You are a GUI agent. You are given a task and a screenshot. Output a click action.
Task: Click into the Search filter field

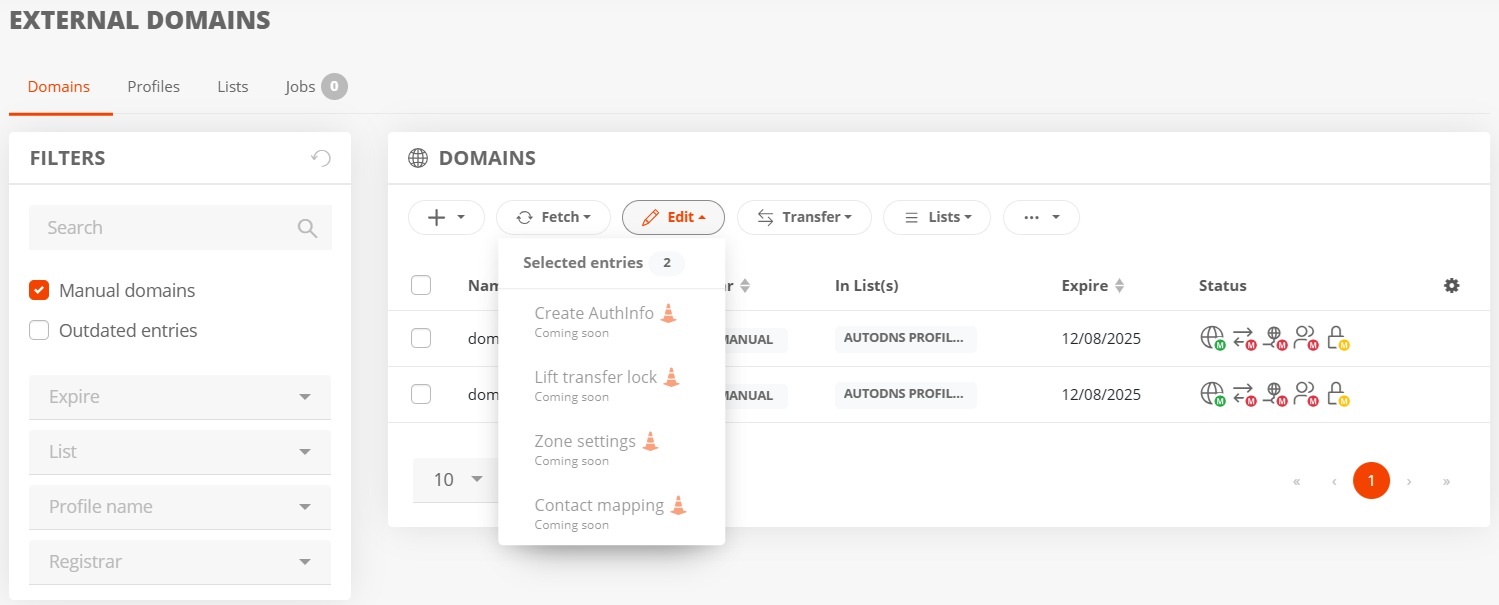click(x=180, y=228)
